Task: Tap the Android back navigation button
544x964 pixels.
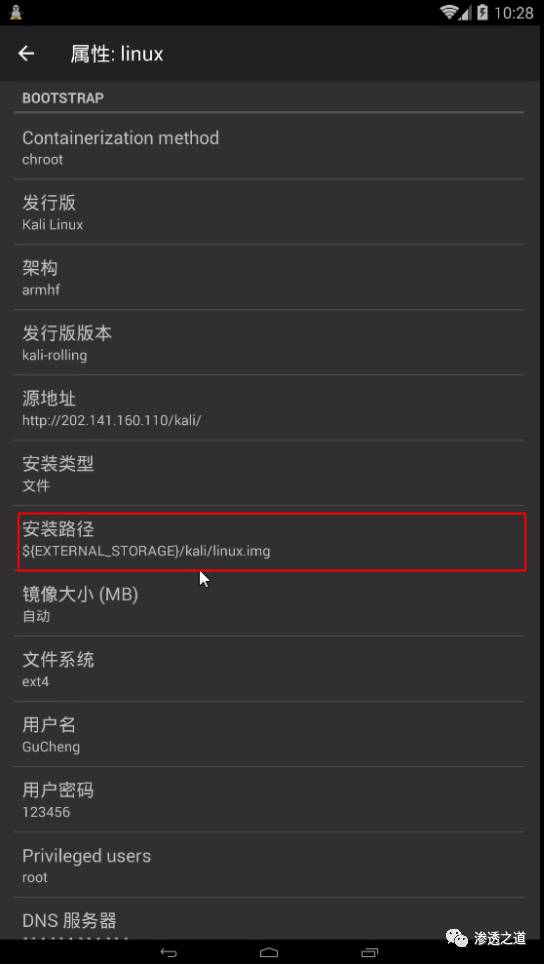Action: click(x=168, y=952)
